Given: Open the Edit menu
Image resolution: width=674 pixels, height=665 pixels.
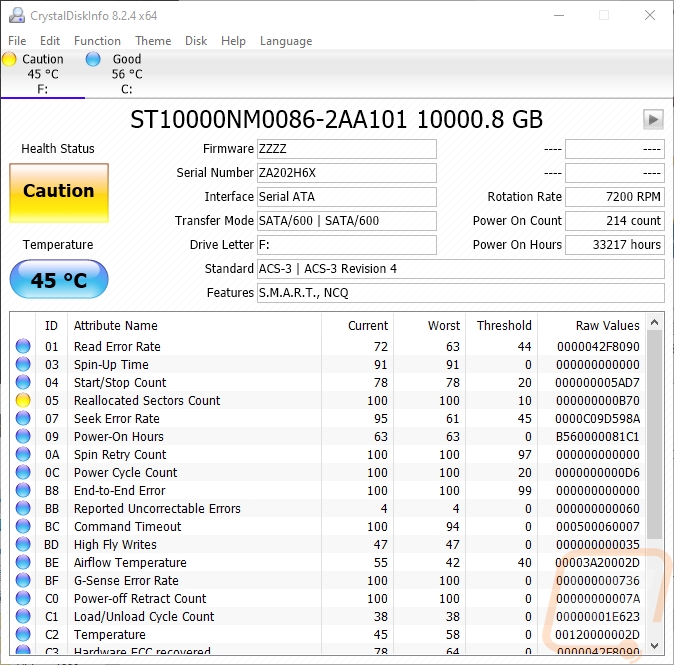Looking at the screenshot, I should [50, 41].
